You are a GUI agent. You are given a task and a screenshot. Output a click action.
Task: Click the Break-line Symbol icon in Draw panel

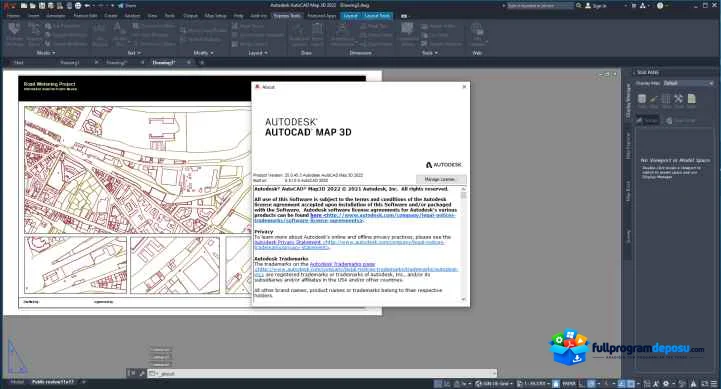pyautogui.click(x=299, y=30)
